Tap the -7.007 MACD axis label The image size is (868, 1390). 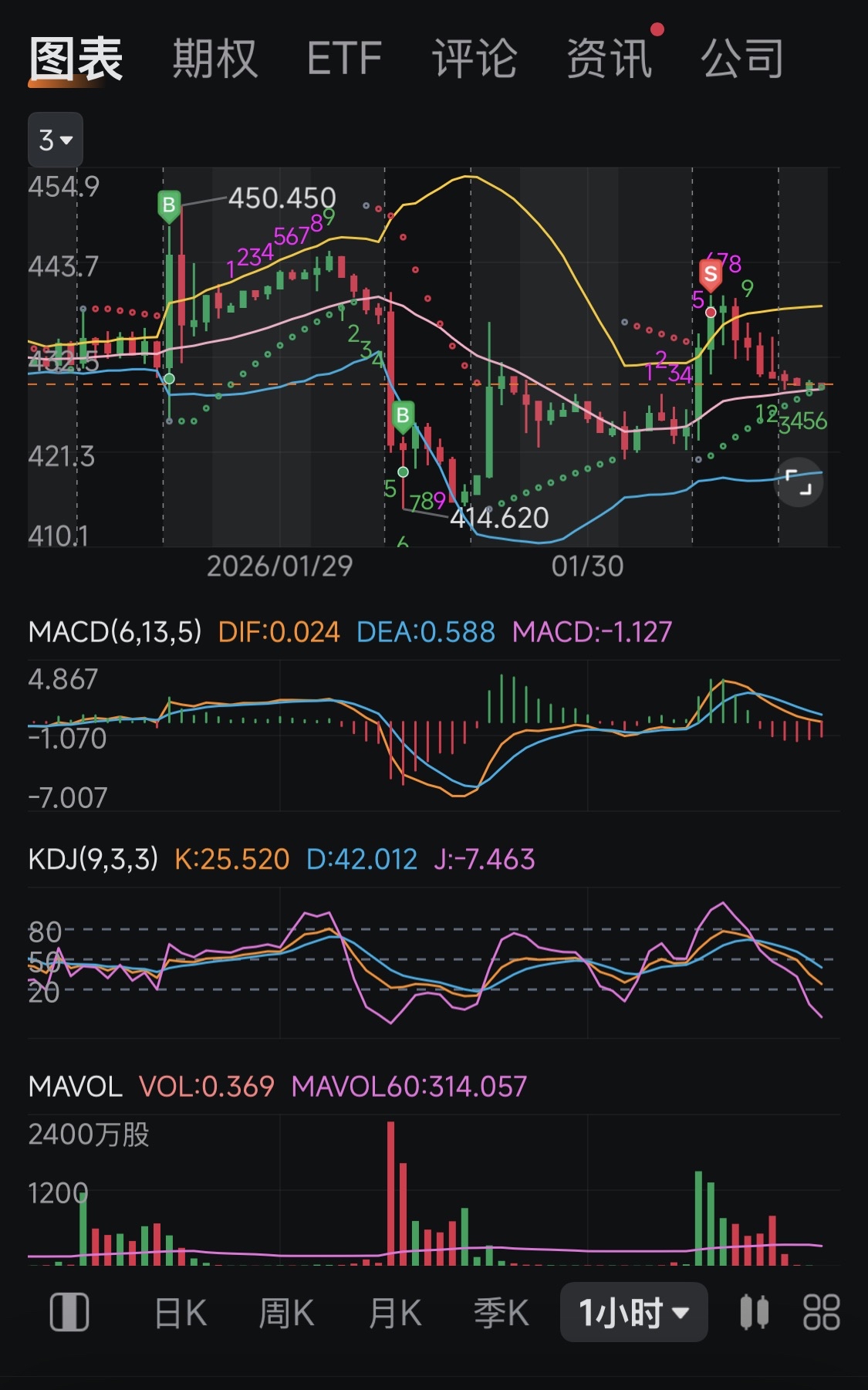(x=68, y=797)
